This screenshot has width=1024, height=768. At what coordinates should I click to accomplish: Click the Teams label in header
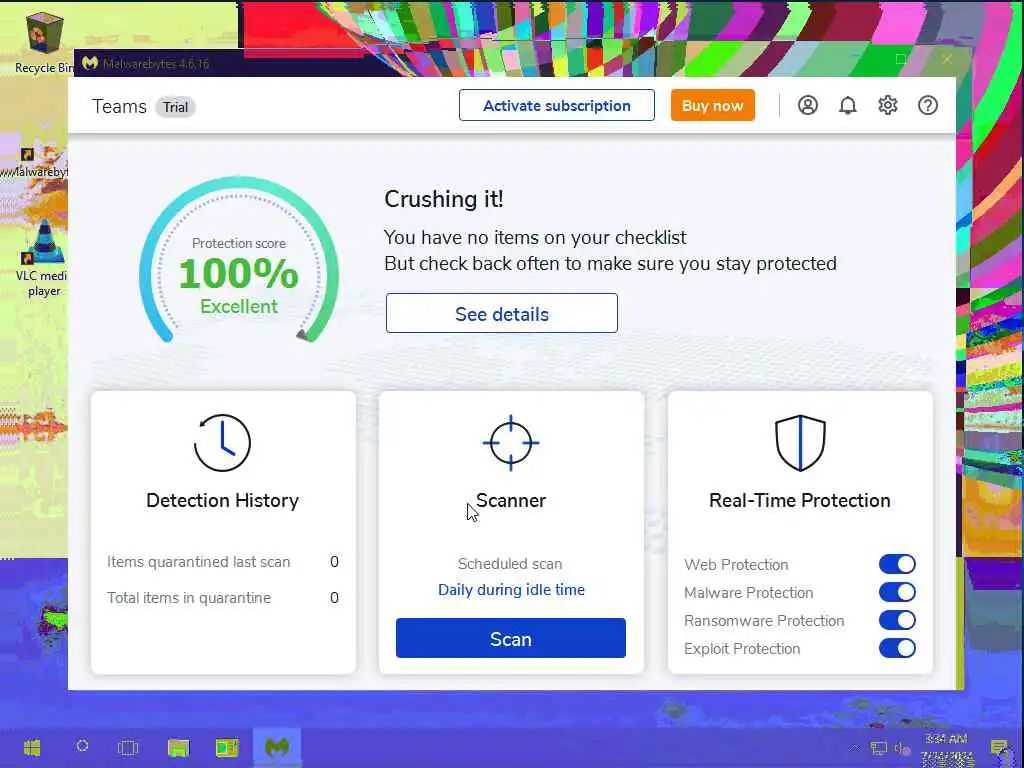[x=119, y=106]
